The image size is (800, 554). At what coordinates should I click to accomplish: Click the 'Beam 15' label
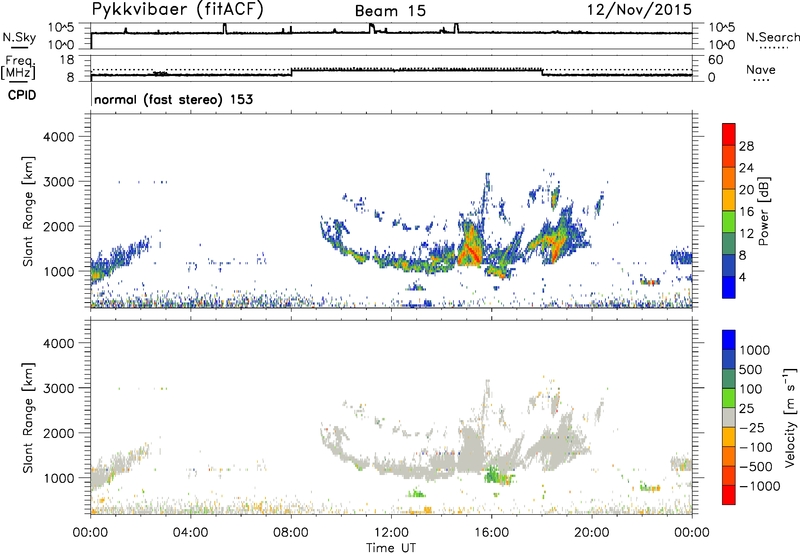click(390, 11)
